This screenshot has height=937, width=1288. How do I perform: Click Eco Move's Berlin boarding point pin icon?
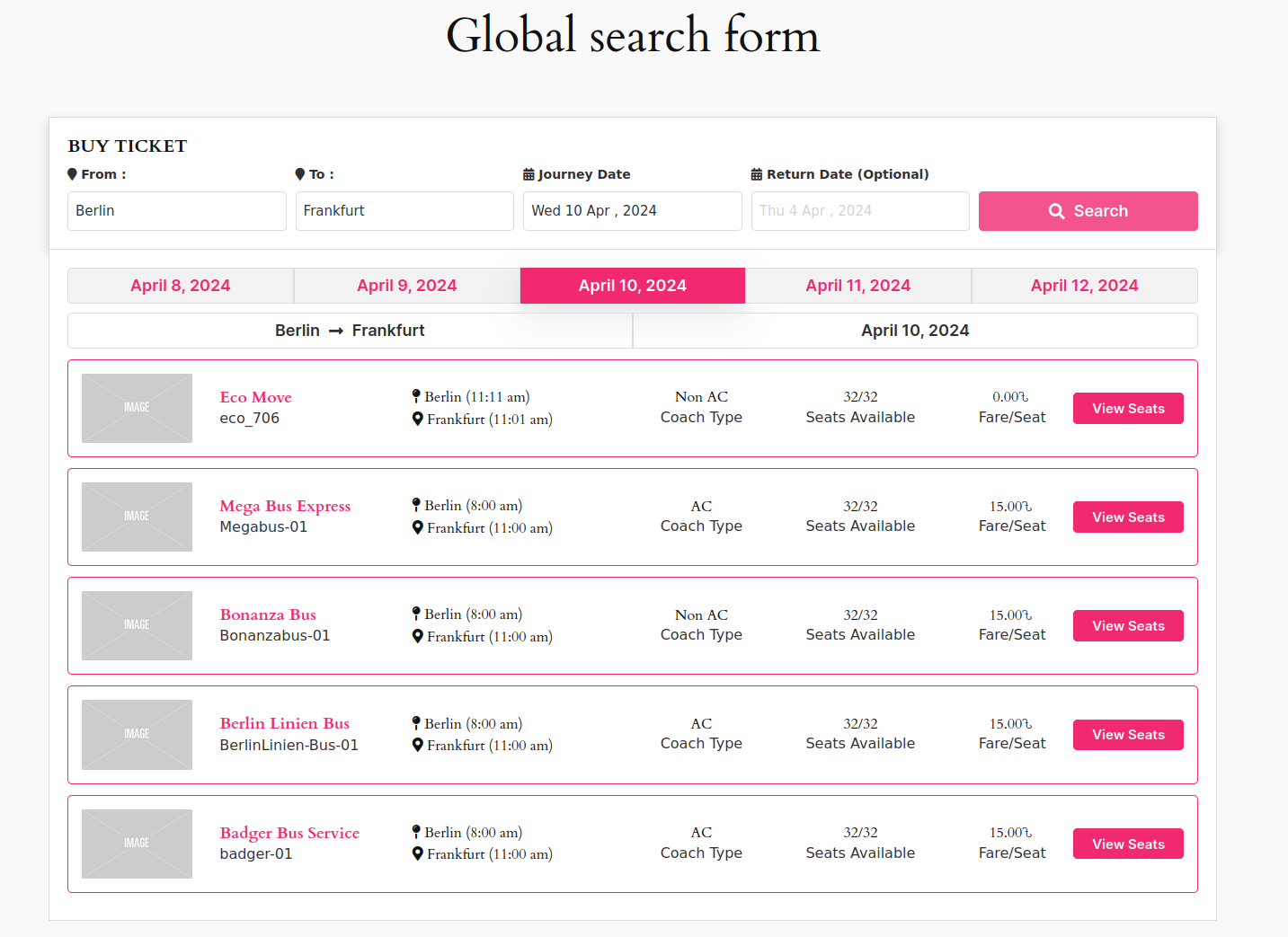coord(416,396)
